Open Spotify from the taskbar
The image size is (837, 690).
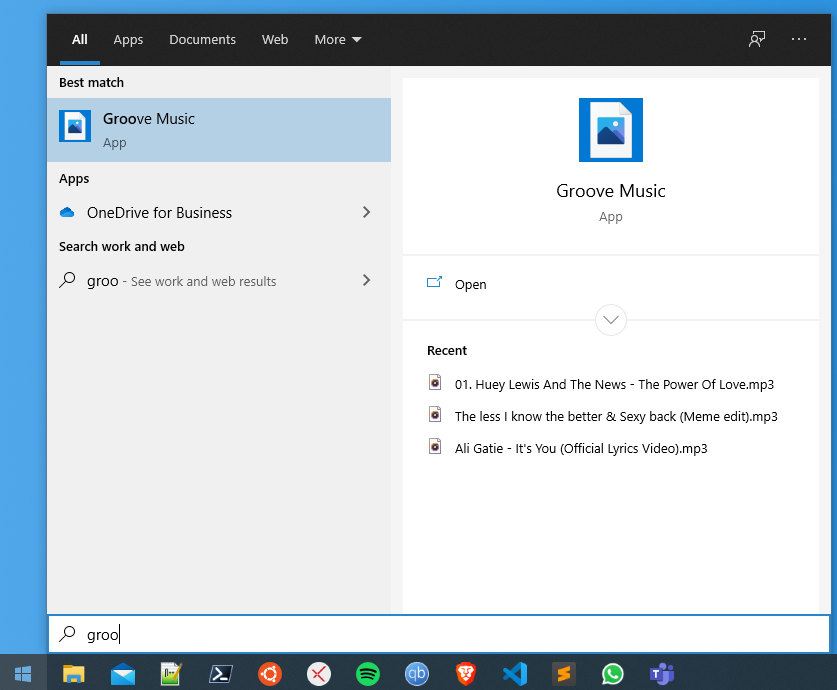point(368,674)
